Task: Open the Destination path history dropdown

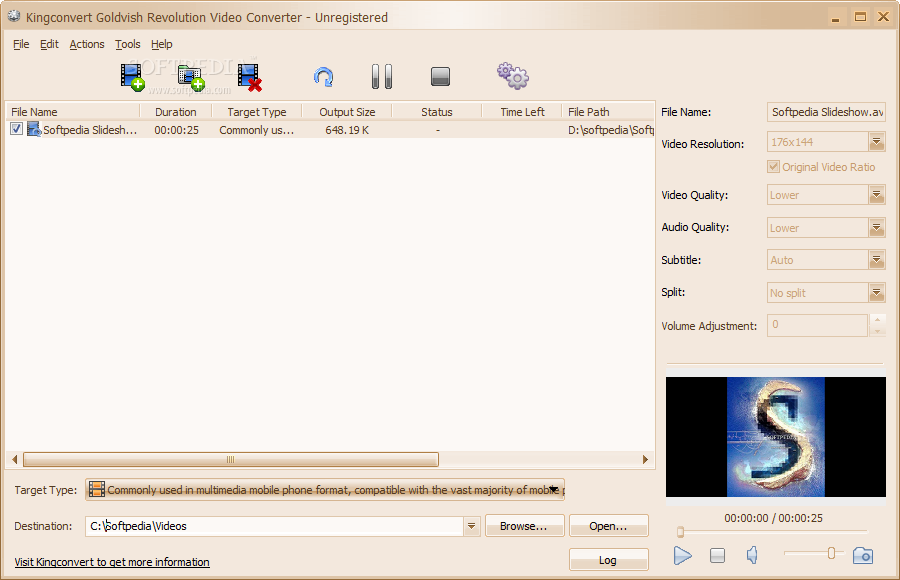Action: click(x=471, y=526)
